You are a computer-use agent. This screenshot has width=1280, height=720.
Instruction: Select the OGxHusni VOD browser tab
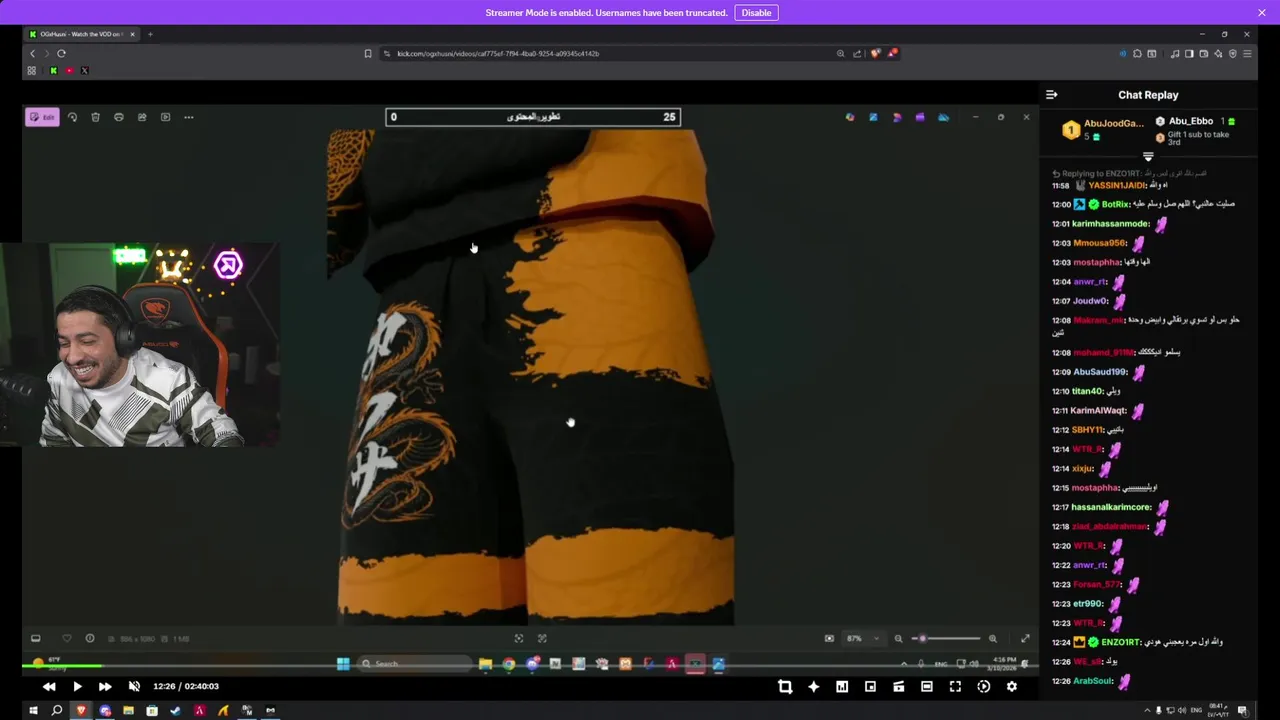click(x=80, y=34)
